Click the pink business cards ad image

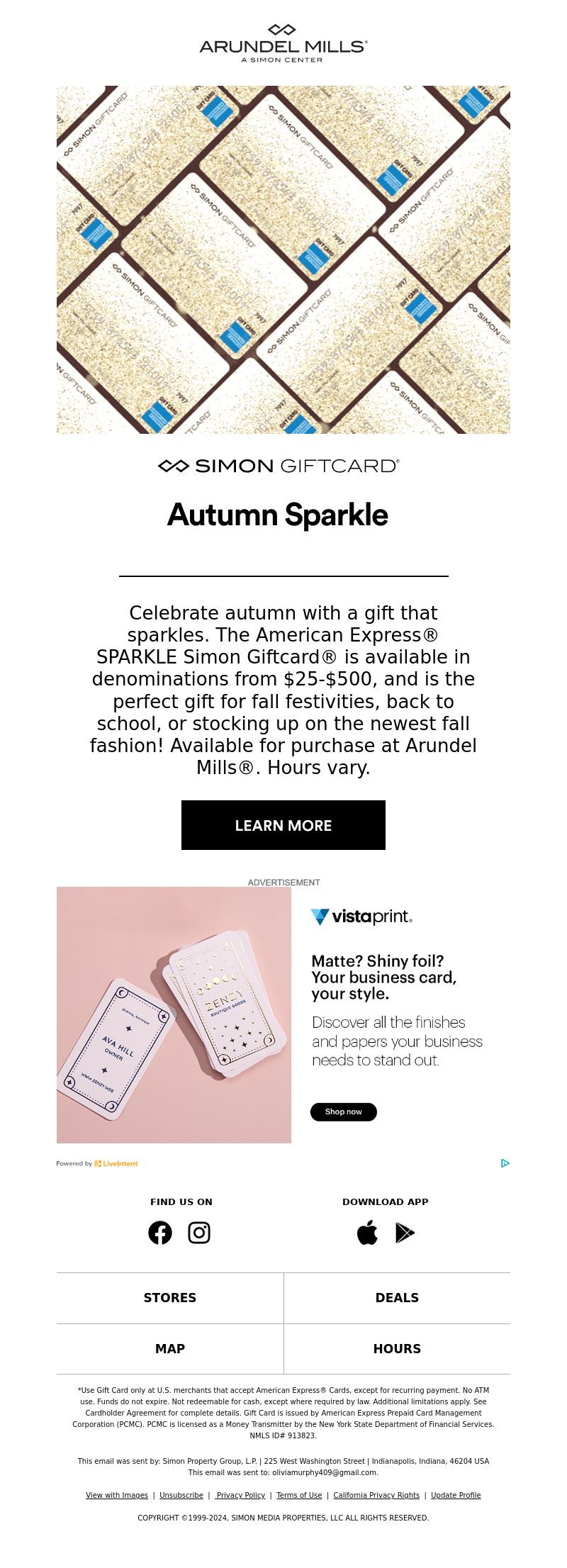coord(174,1014)
